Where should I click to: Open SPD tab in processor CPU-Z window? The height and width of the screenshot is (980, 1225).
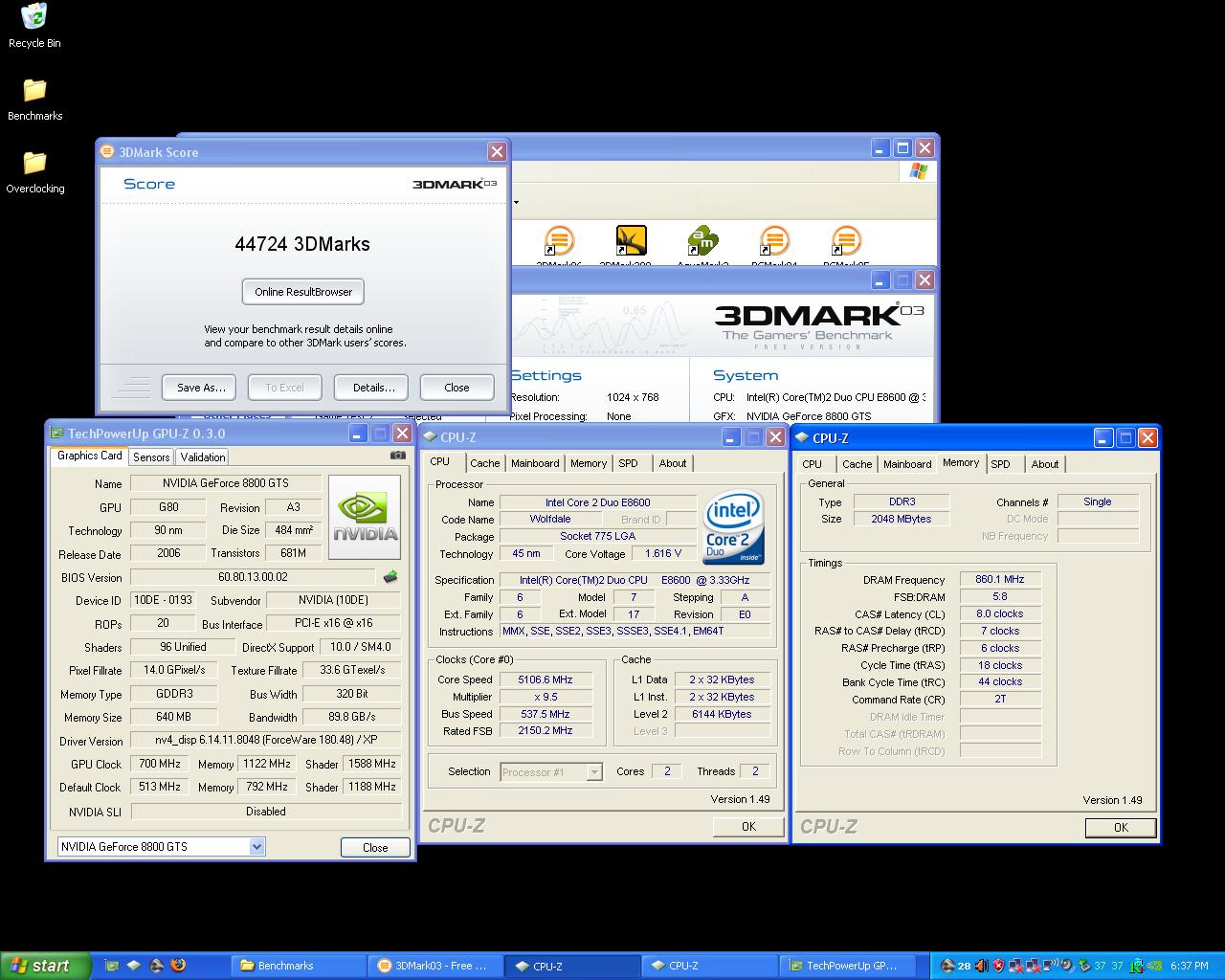[628, 463]
